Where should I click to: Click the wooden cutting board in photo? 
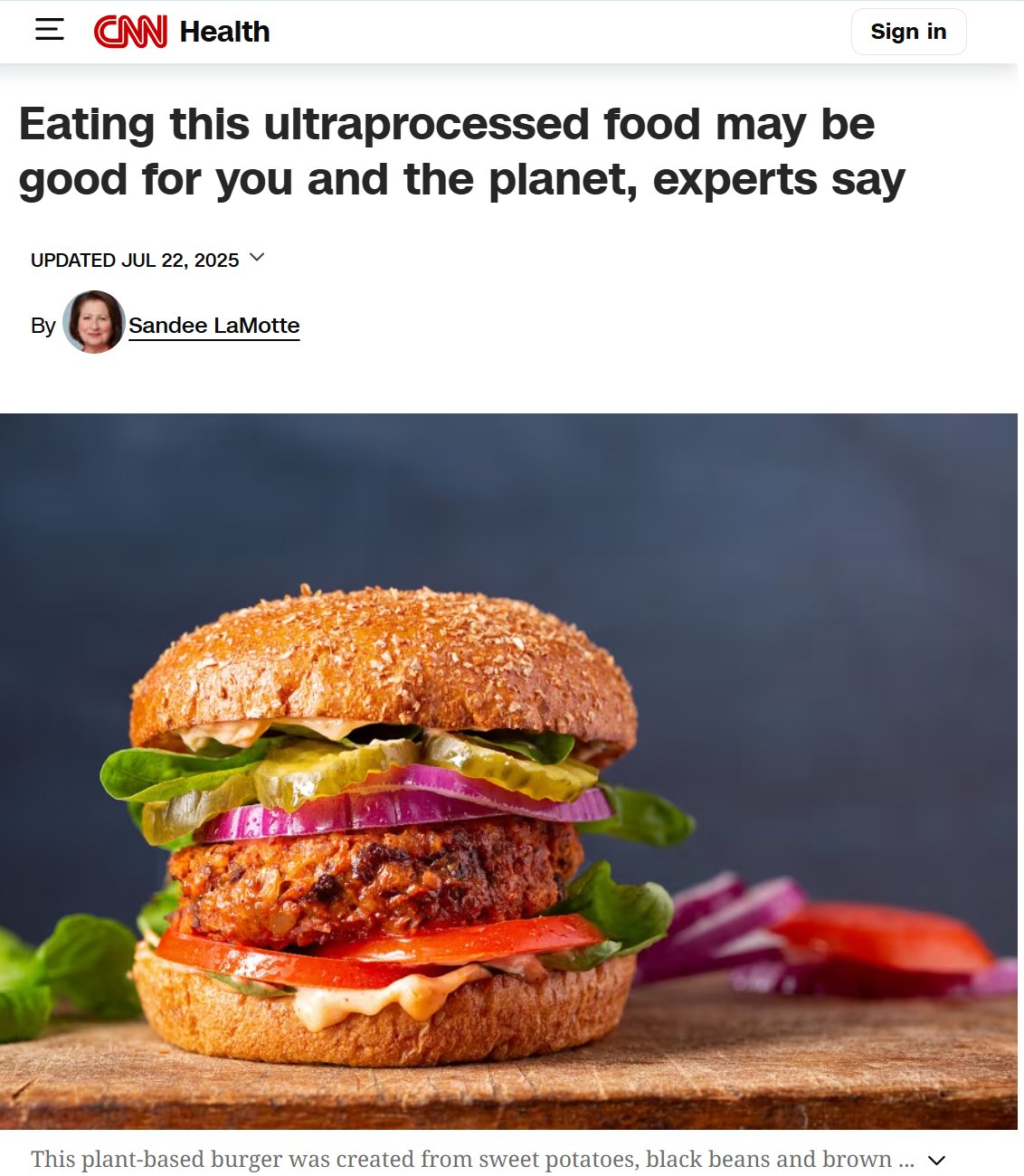tap(796, 1058)
